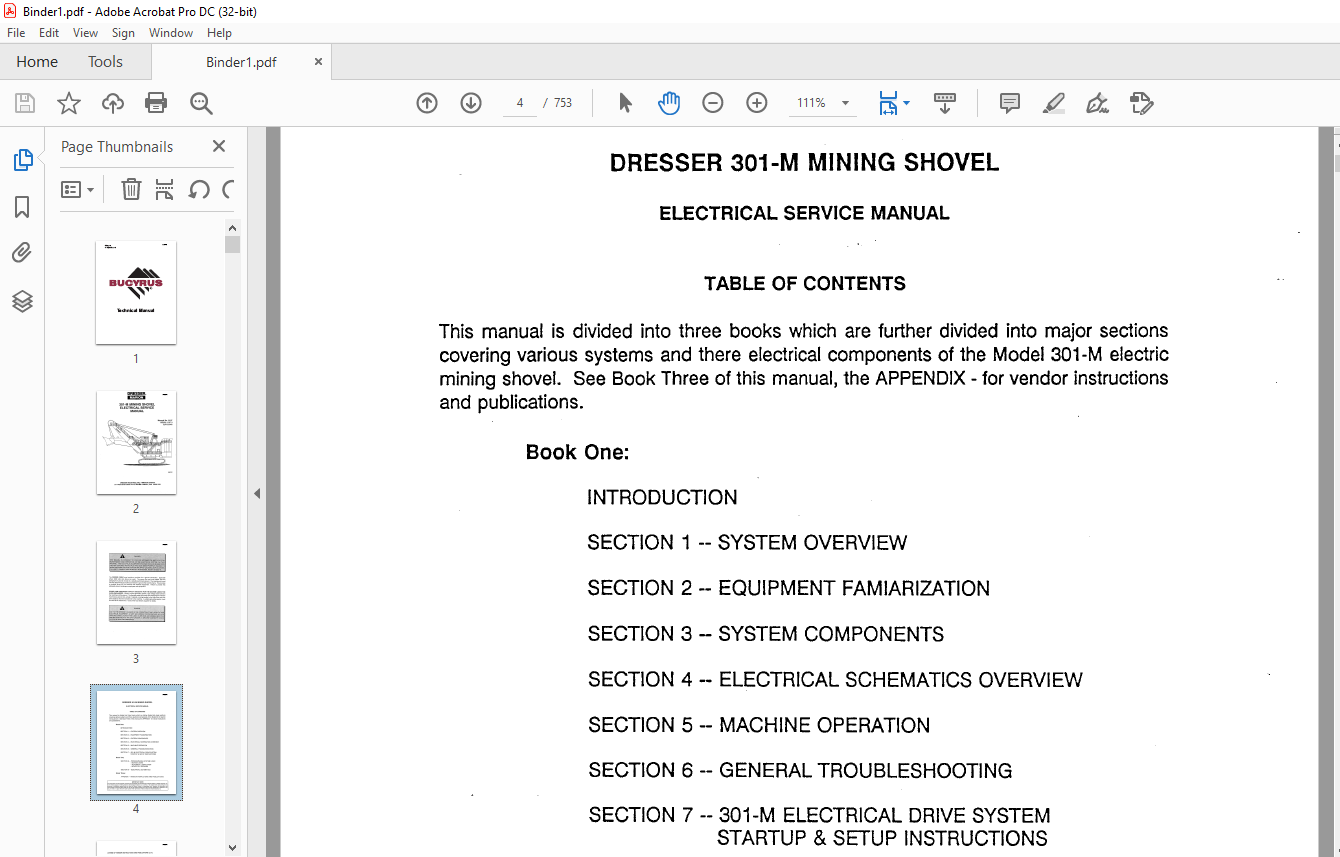Open the Sign document pen tool
1340x857 pixels.
tap(1098, 103)
